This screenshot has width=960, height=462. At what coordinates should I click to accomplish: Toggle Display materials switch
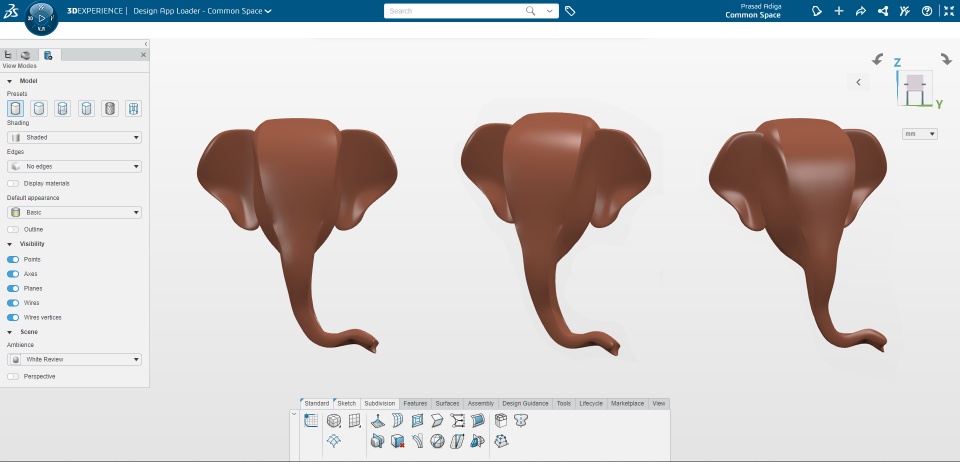click(13, 184)
